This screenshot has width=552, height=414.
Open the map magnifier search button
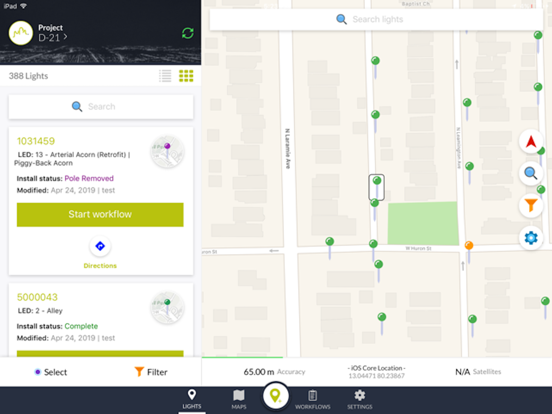coord(531,173)
